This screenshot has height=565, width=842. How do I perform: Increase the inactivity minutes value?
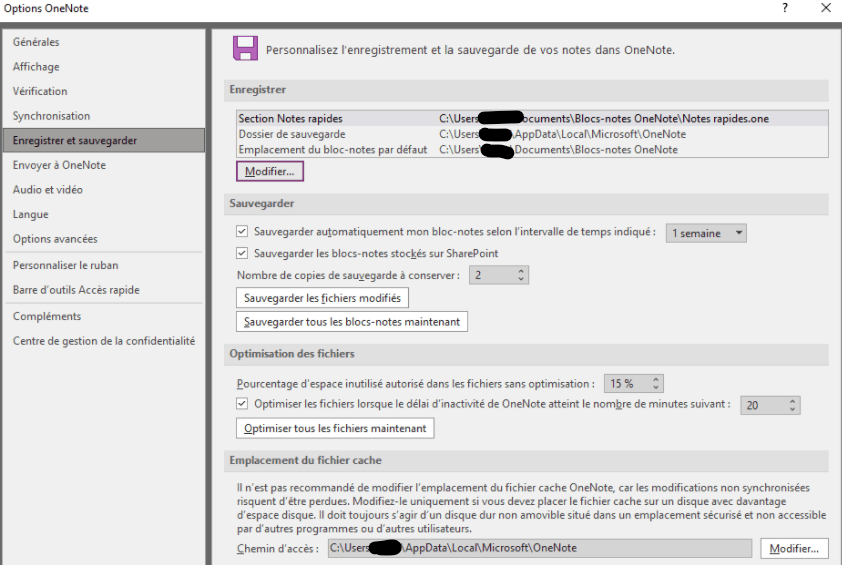(793, 402)
